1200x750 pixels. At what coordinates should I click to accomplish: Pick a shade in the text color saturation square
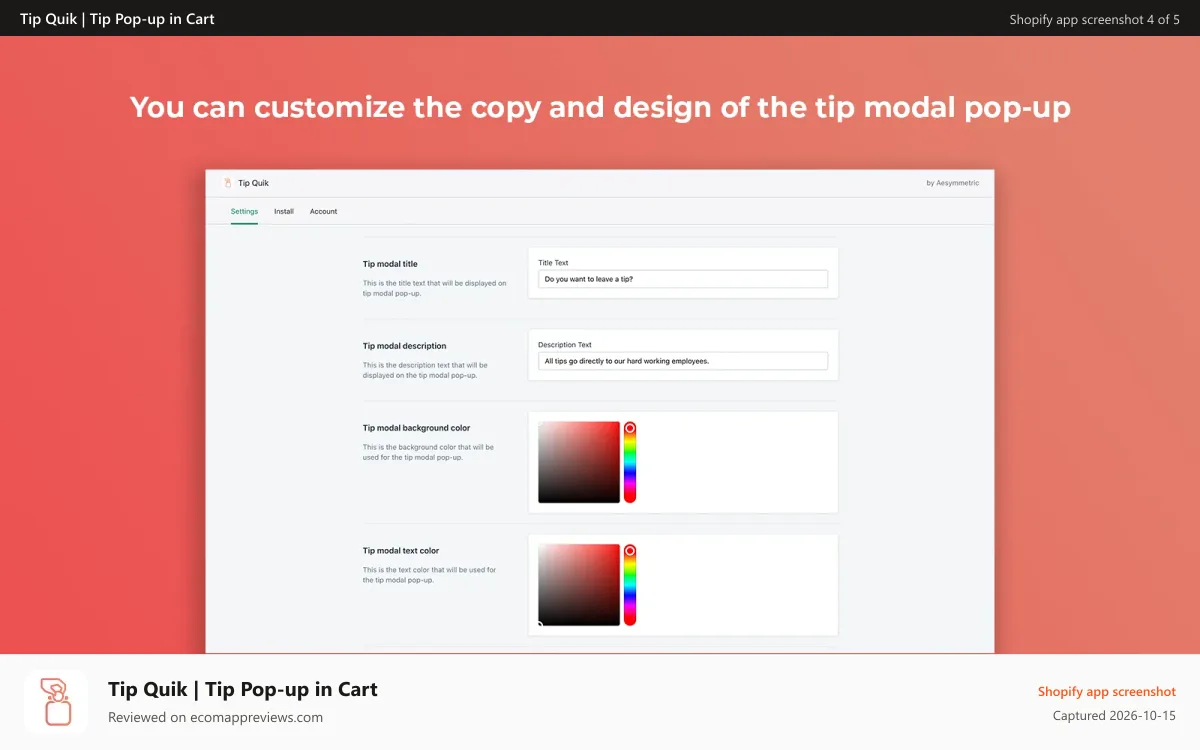[x=579, y=585]
